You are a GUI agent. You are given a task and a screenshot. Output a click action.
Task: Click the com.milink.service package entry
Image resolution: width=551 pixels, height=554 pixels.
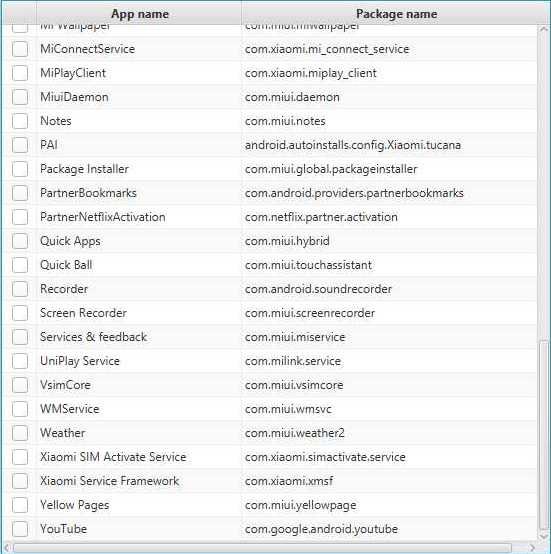pos(293,361)
